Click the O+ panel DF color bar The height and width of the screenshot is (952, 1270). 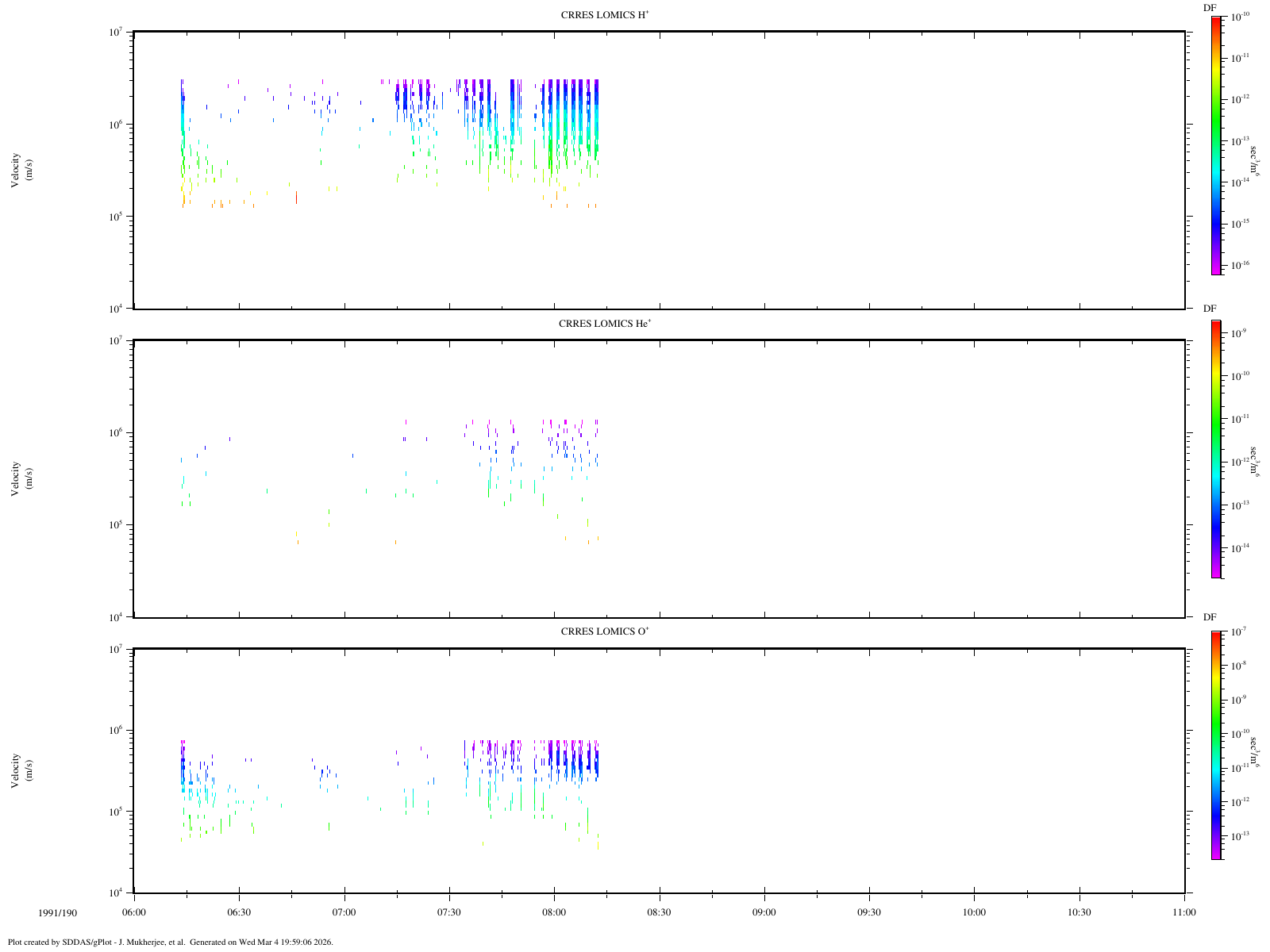(1216, 745)
